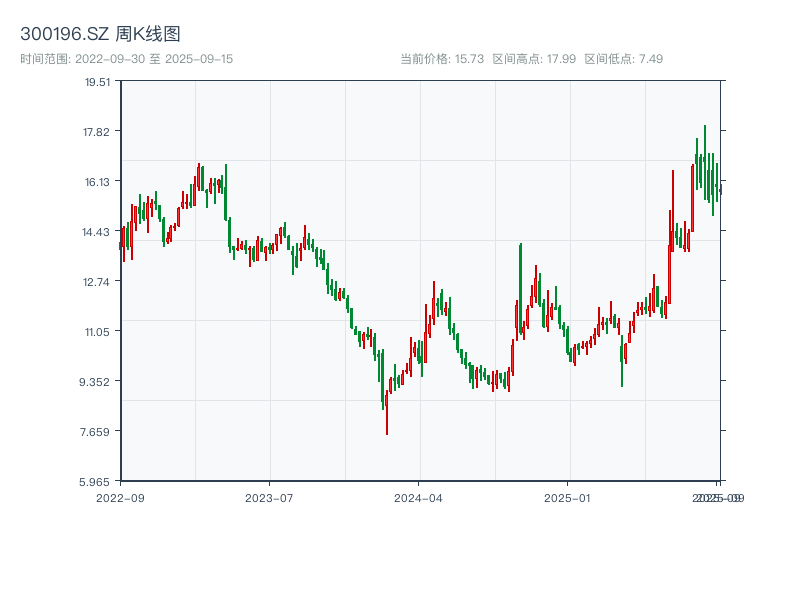Click the 区间低点 7.49 label

click(623, 59)
